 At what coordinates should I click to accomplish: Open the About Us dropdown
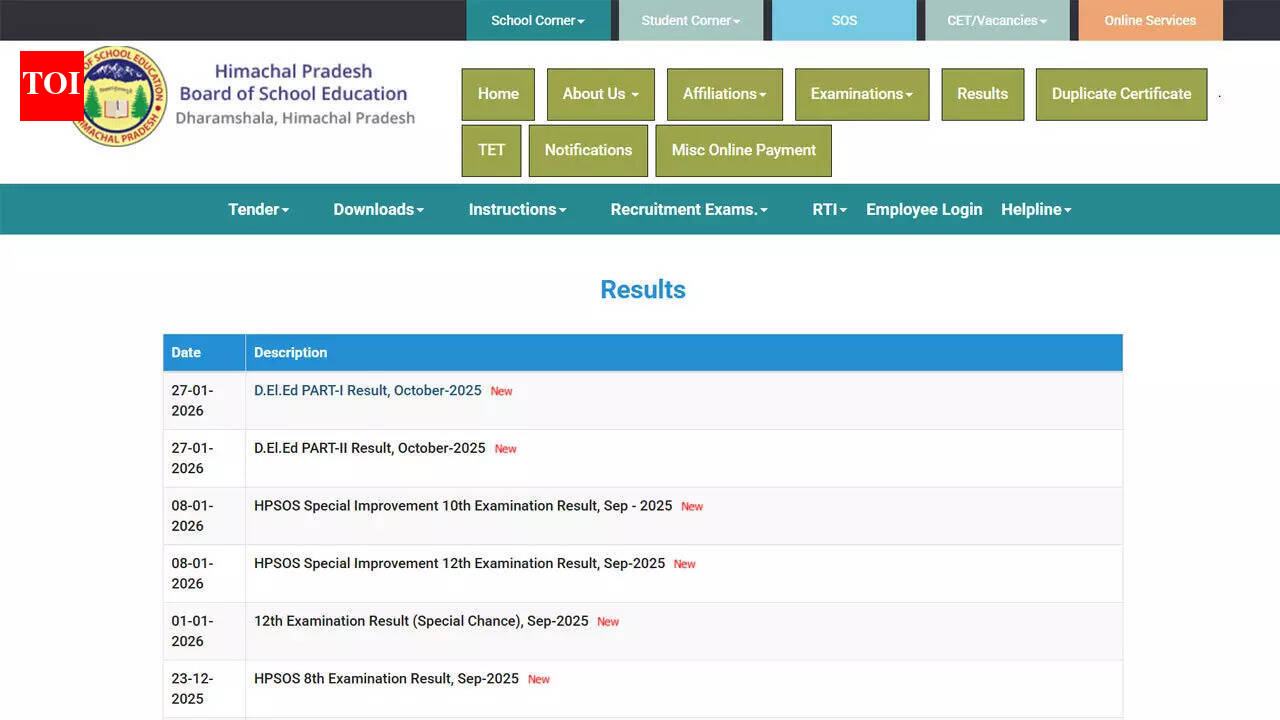pos(599,94)
